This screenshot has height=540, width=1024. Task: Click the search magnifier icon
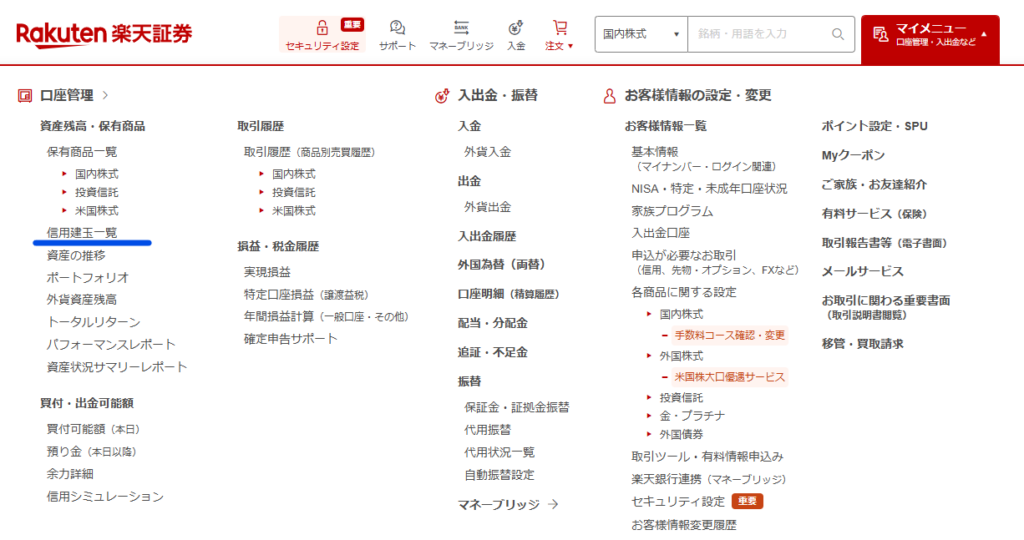coord(837,34)
